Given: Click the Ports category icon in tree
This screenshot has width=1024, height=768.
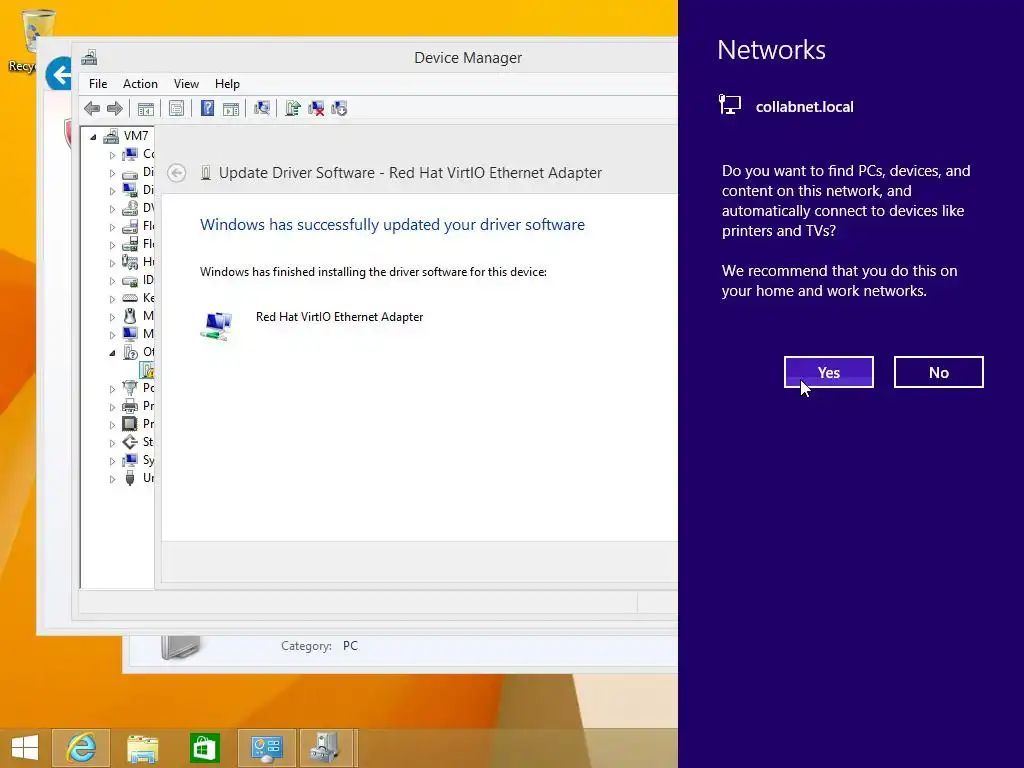Looking at the screenshot, I should click(x=130, y=388).
